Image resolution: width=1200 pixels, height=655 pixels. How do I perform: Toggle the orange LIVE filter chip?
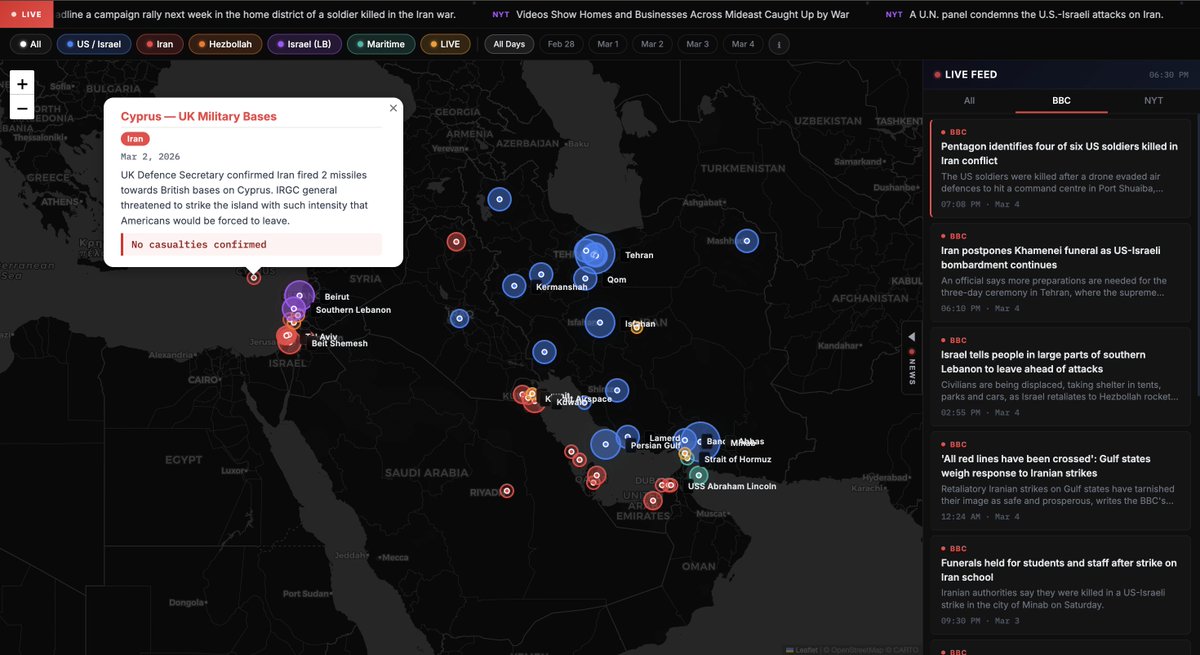(x=446, y=44)
